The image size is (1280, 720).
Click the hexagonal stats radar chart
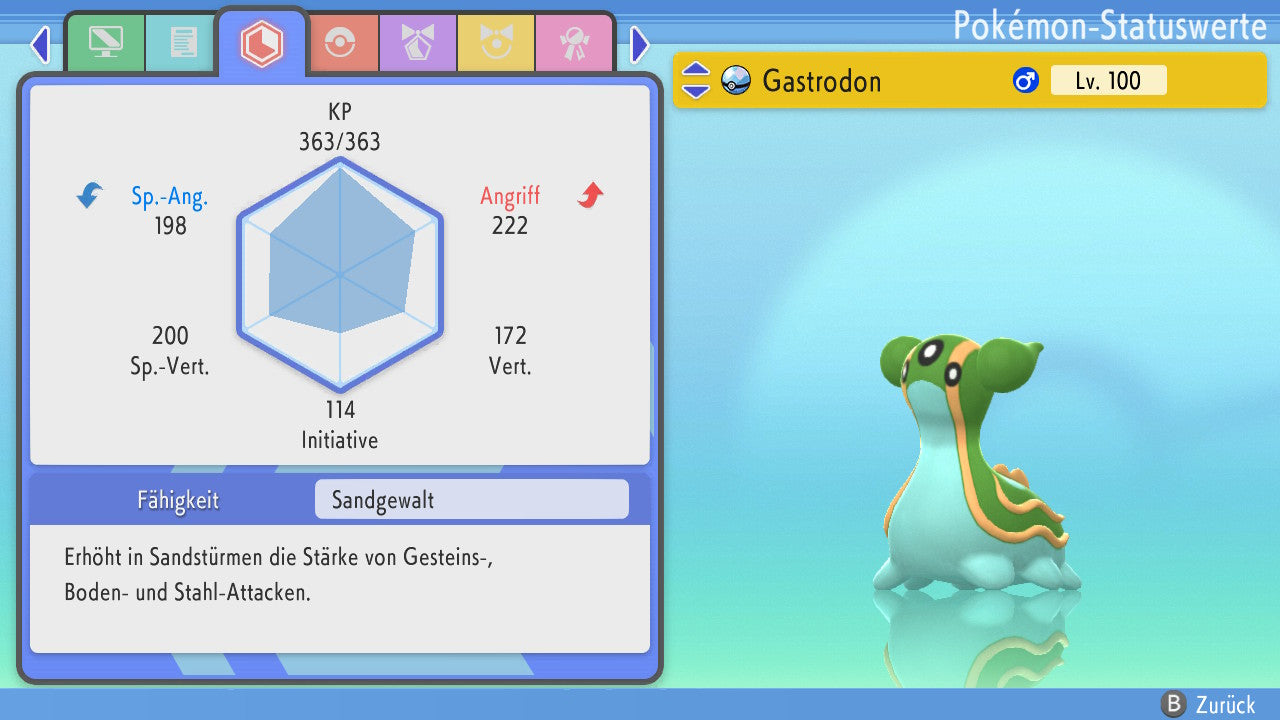[x=340, y=274]
